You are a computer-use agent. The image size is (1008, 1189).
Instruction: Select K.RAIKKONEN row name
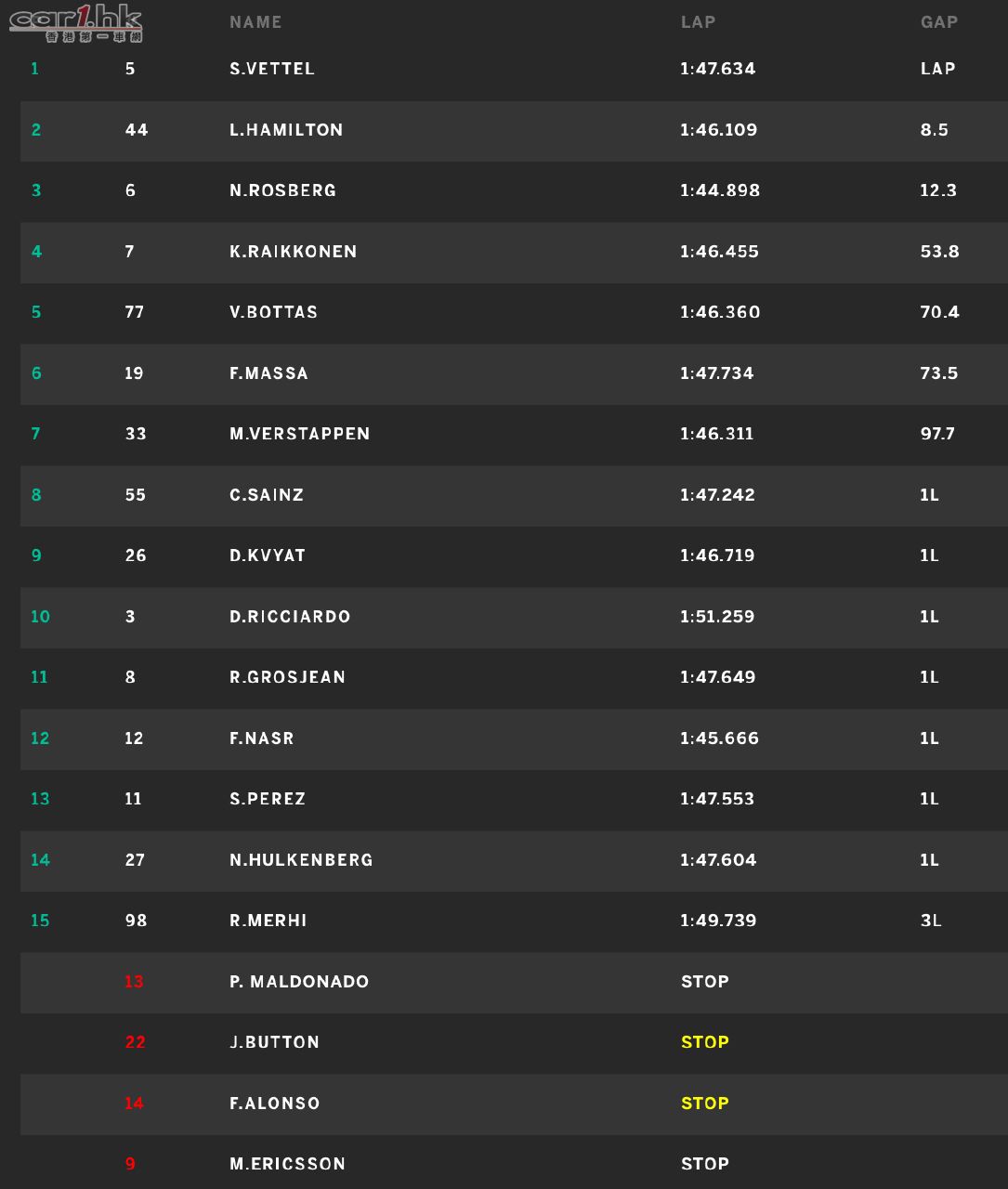[294, 252]
